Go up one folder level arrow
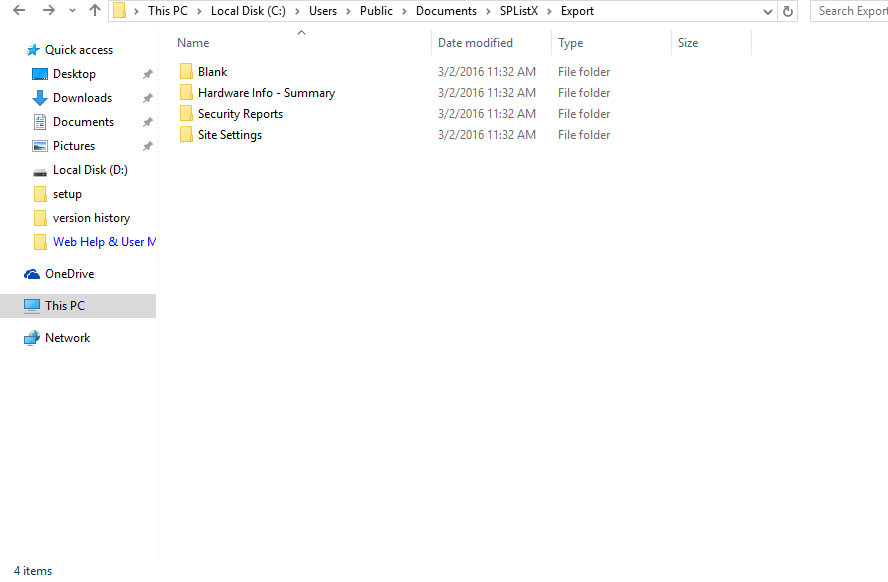The width and height of the screenshot is (888, 582). 95,11
